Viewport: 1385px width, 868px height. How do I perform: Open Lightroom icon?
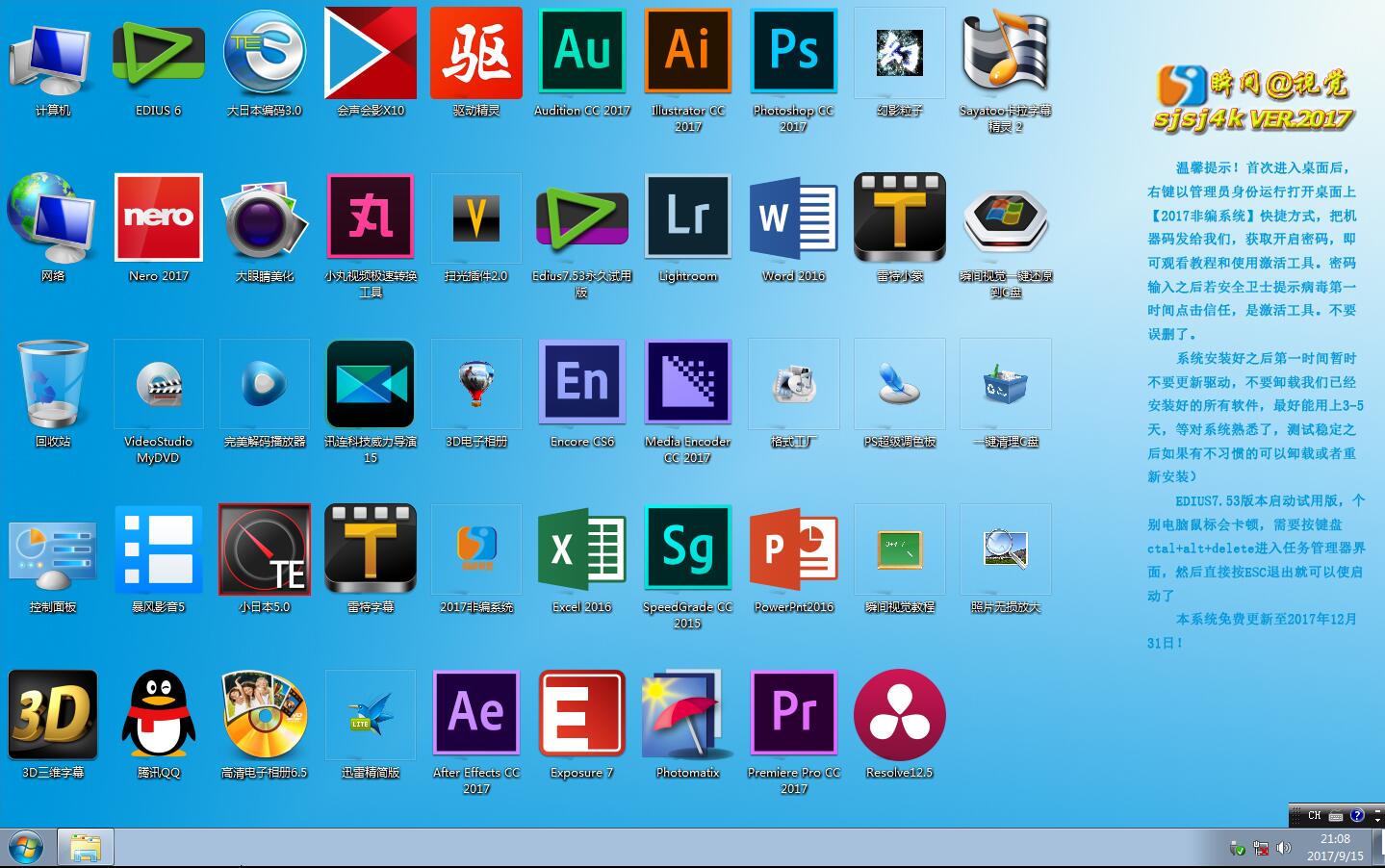coord(688,217)
